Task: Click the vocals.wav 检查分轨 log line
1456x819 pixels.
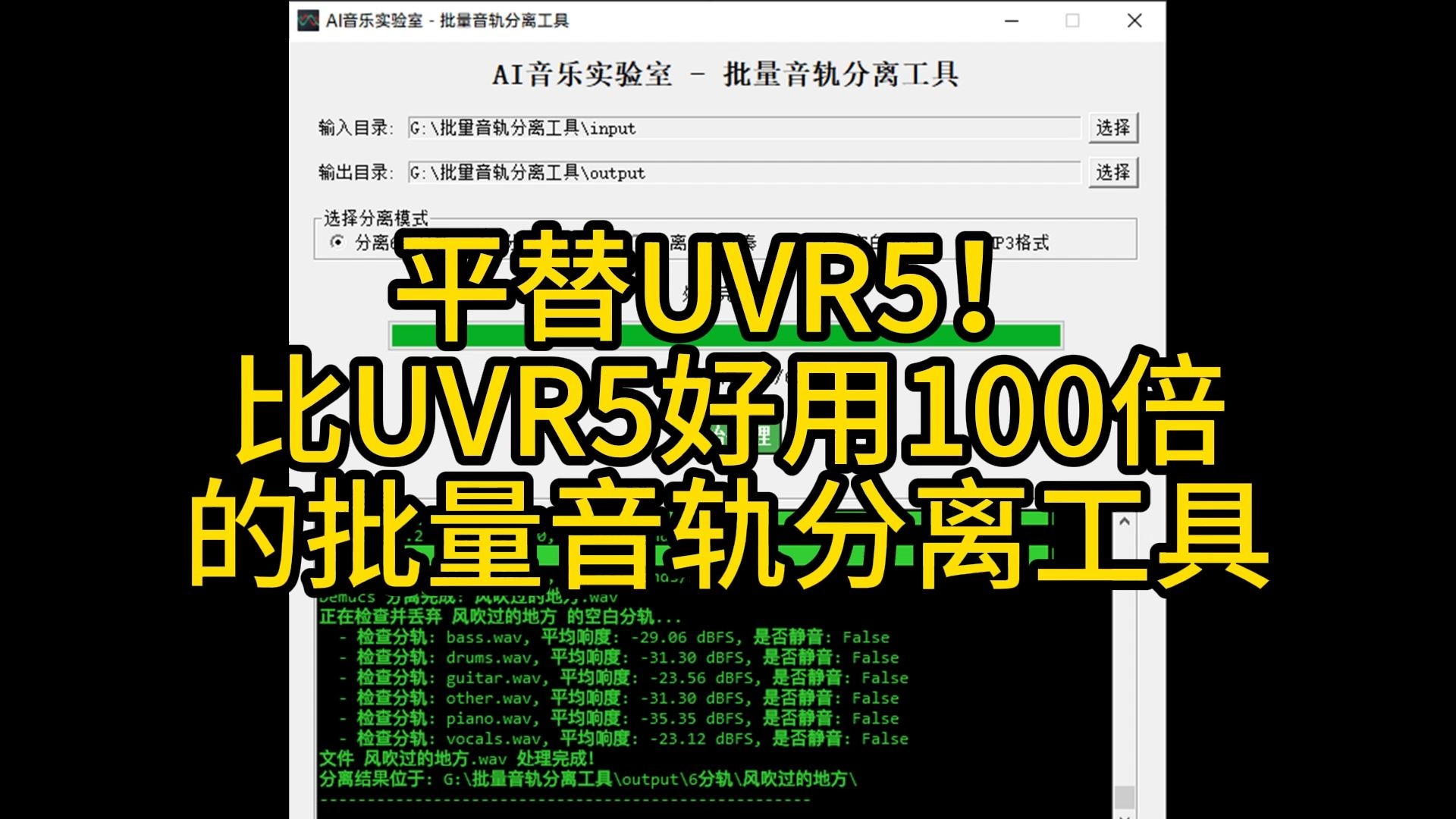Action: point(623,739)
